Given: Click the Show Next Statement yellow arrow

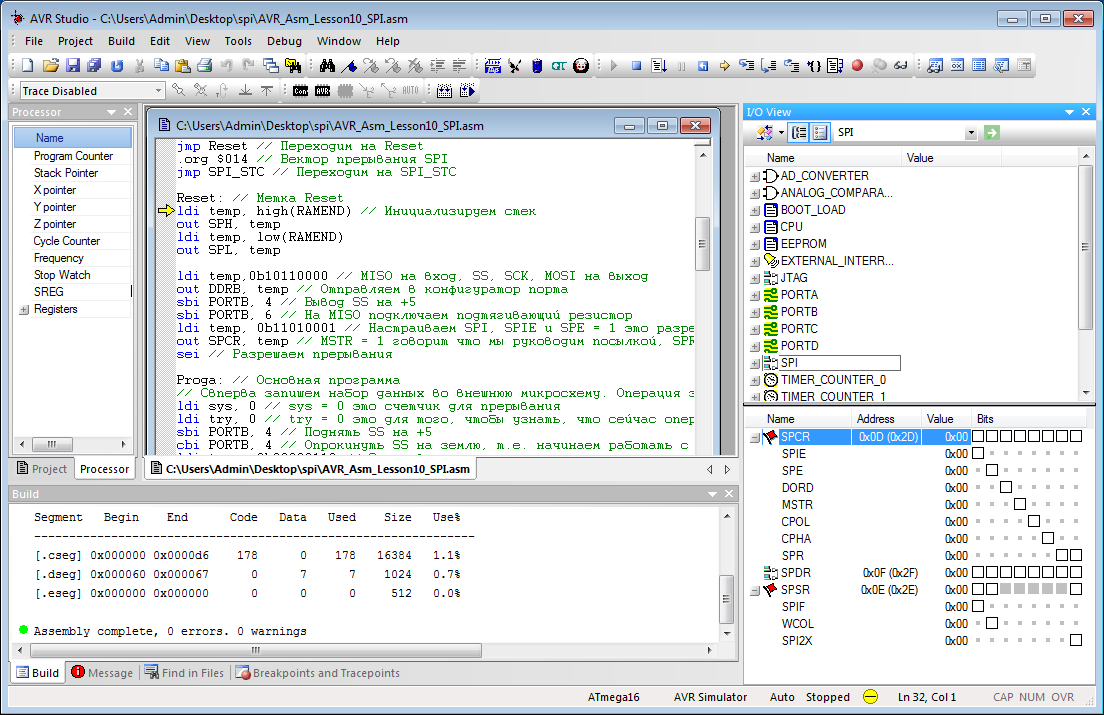Looking at the screenshot, I should pos(724,66).
